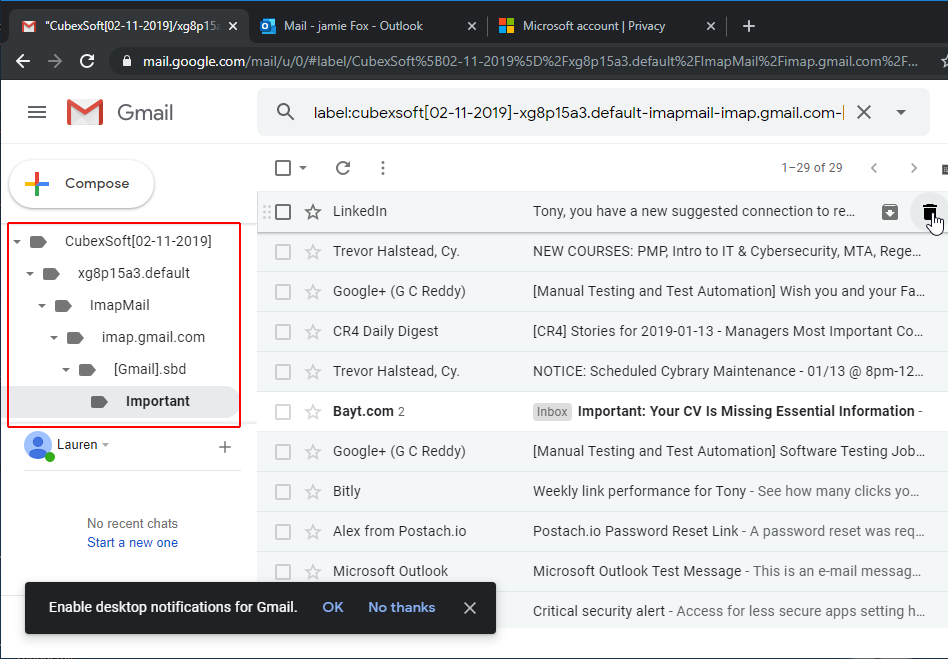The height and width of the screenshot is (659, 948).
Task: Star the Trevor Halstead NOTICE email
Action: pyautogui.click(x=313, y=371)
